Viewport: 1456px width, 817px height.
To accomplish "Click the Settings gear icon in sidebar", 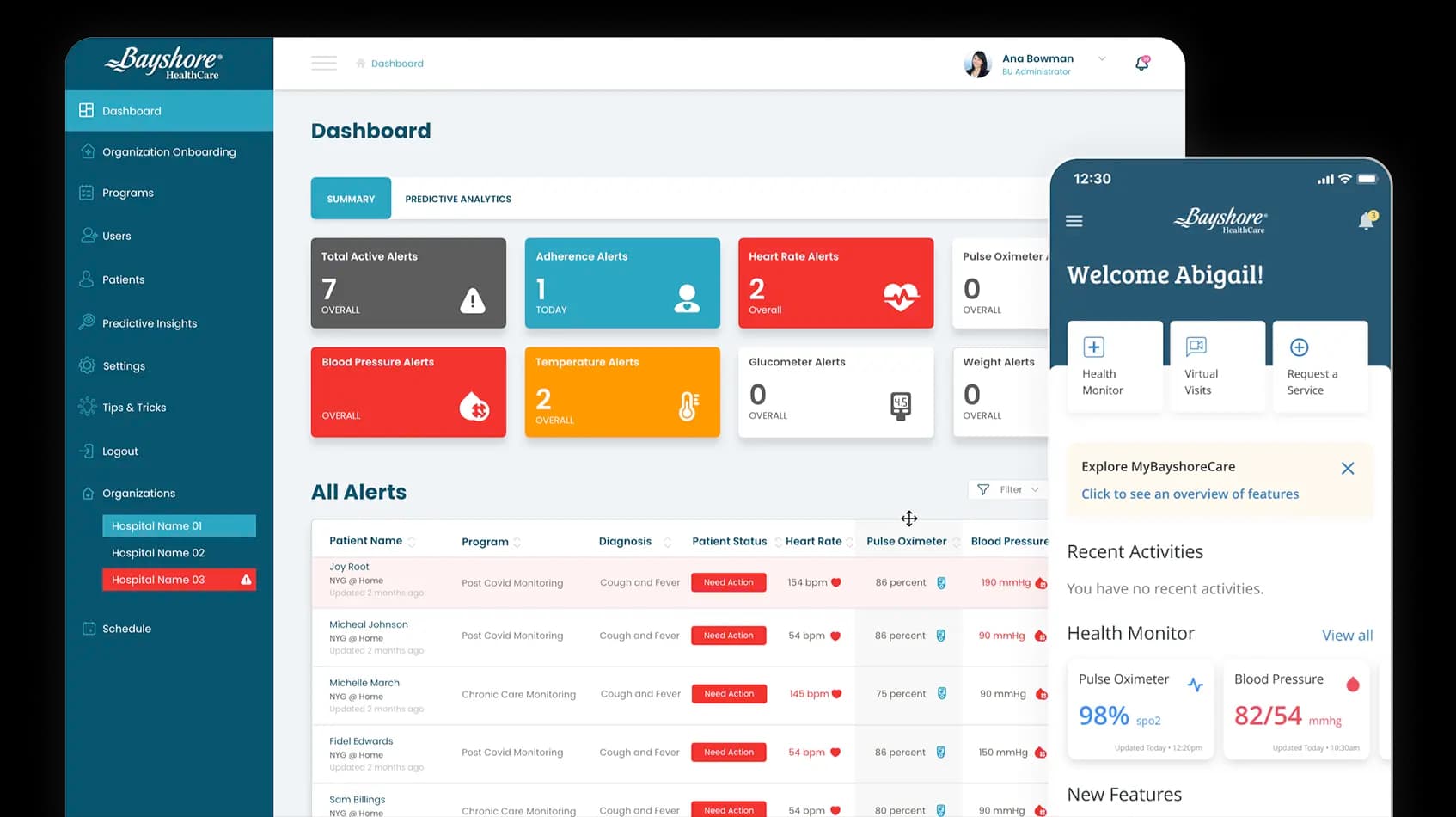I will pyautogui.click(x=87, y=365).
